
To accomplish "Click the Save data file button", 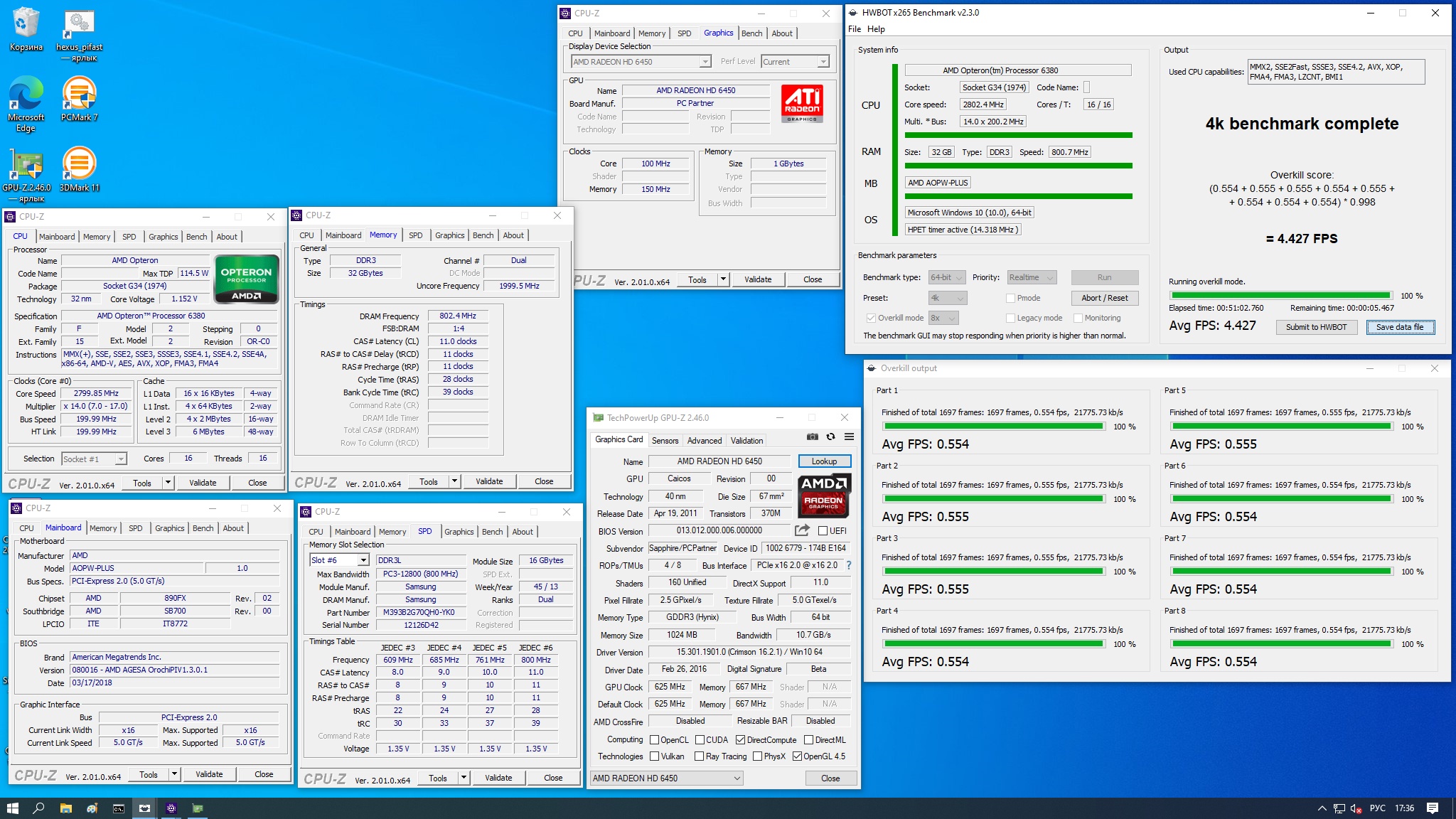I will [x=1400, y=327].
